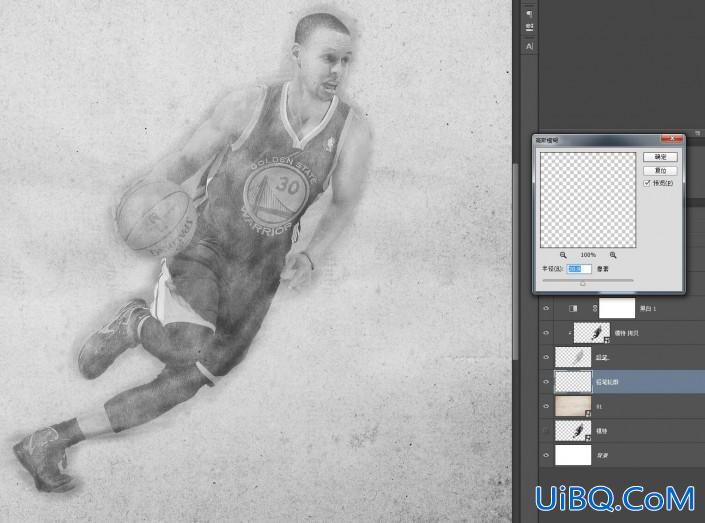
Task: Click the link icon on 黑白 1 layer
Action: point(595,308)
